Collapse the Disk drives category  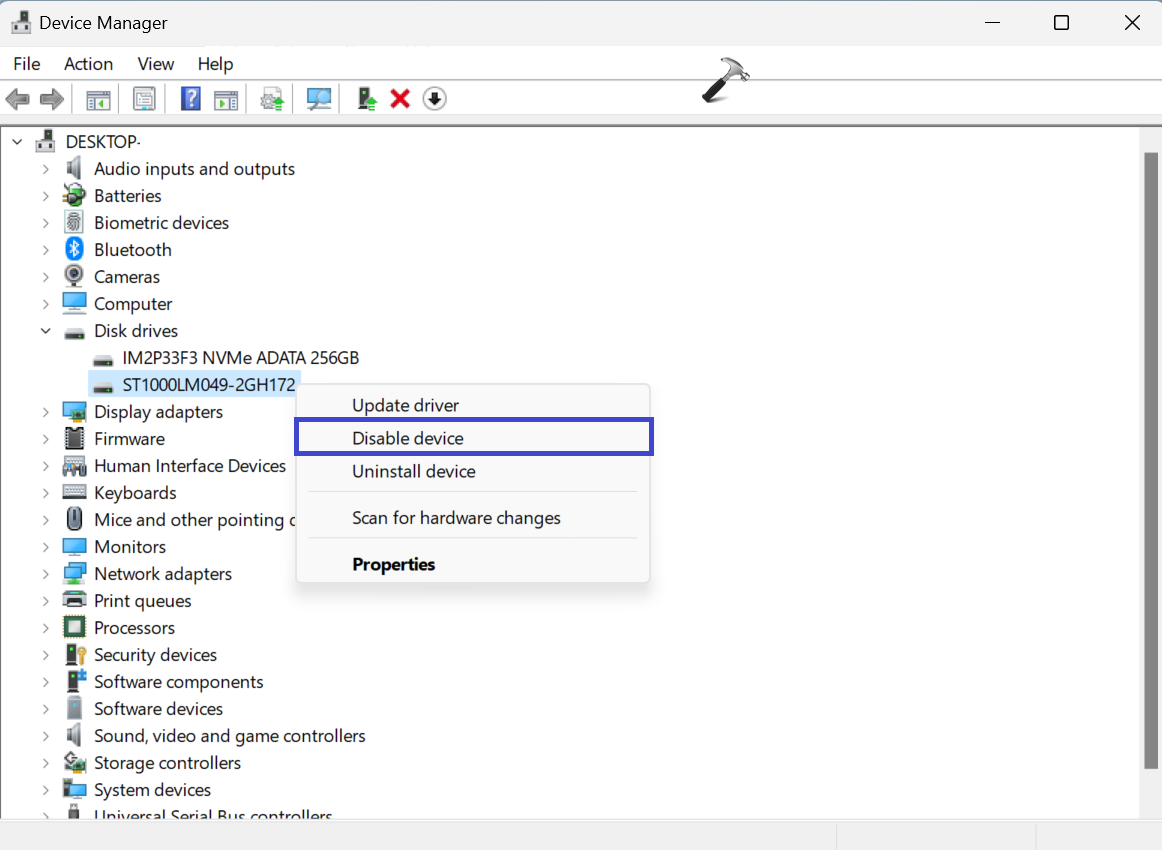tap(45, 331)
